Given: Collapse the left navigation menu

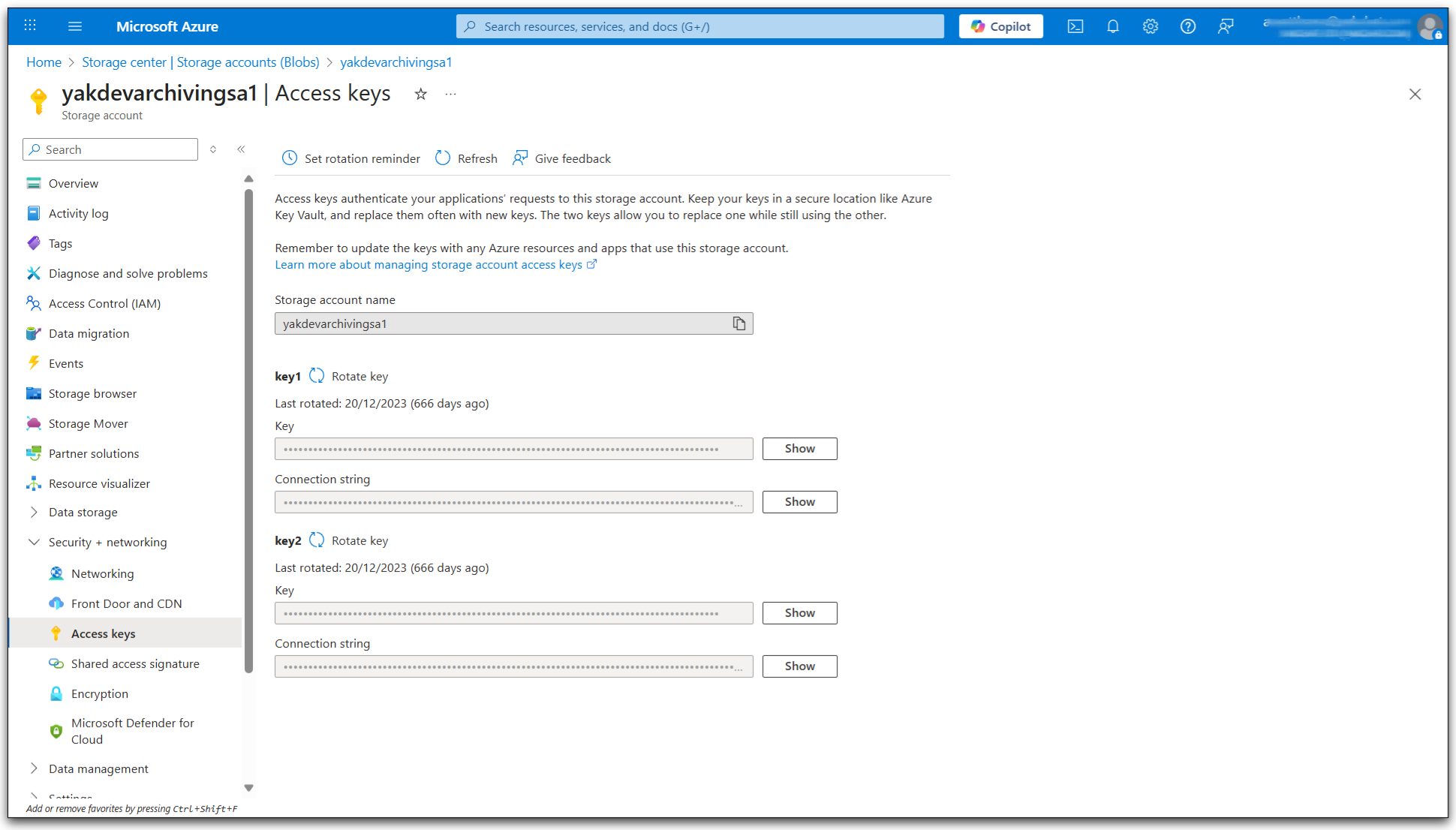Looking at the screenshot, I should coord(241,149).
